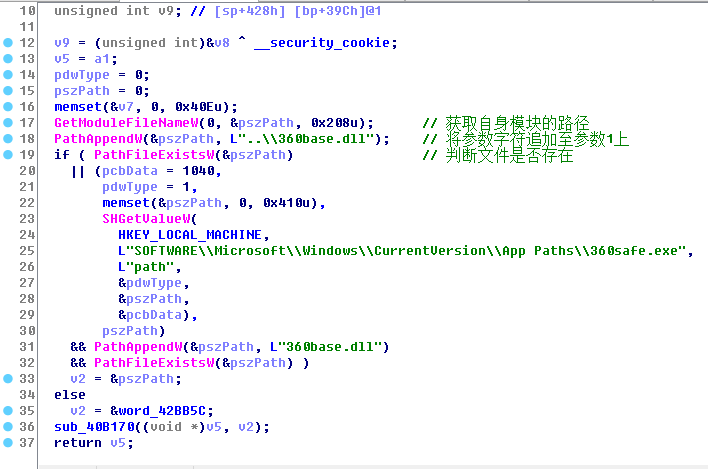Select PathAppendW on line 18
The width and height of the screenshot is (708, 469).
[98, 139]
